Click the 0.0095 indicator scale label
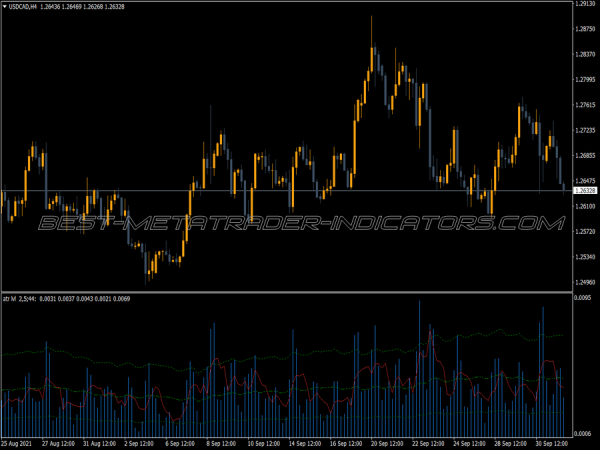600x450 pixels. tap(583, 298)
